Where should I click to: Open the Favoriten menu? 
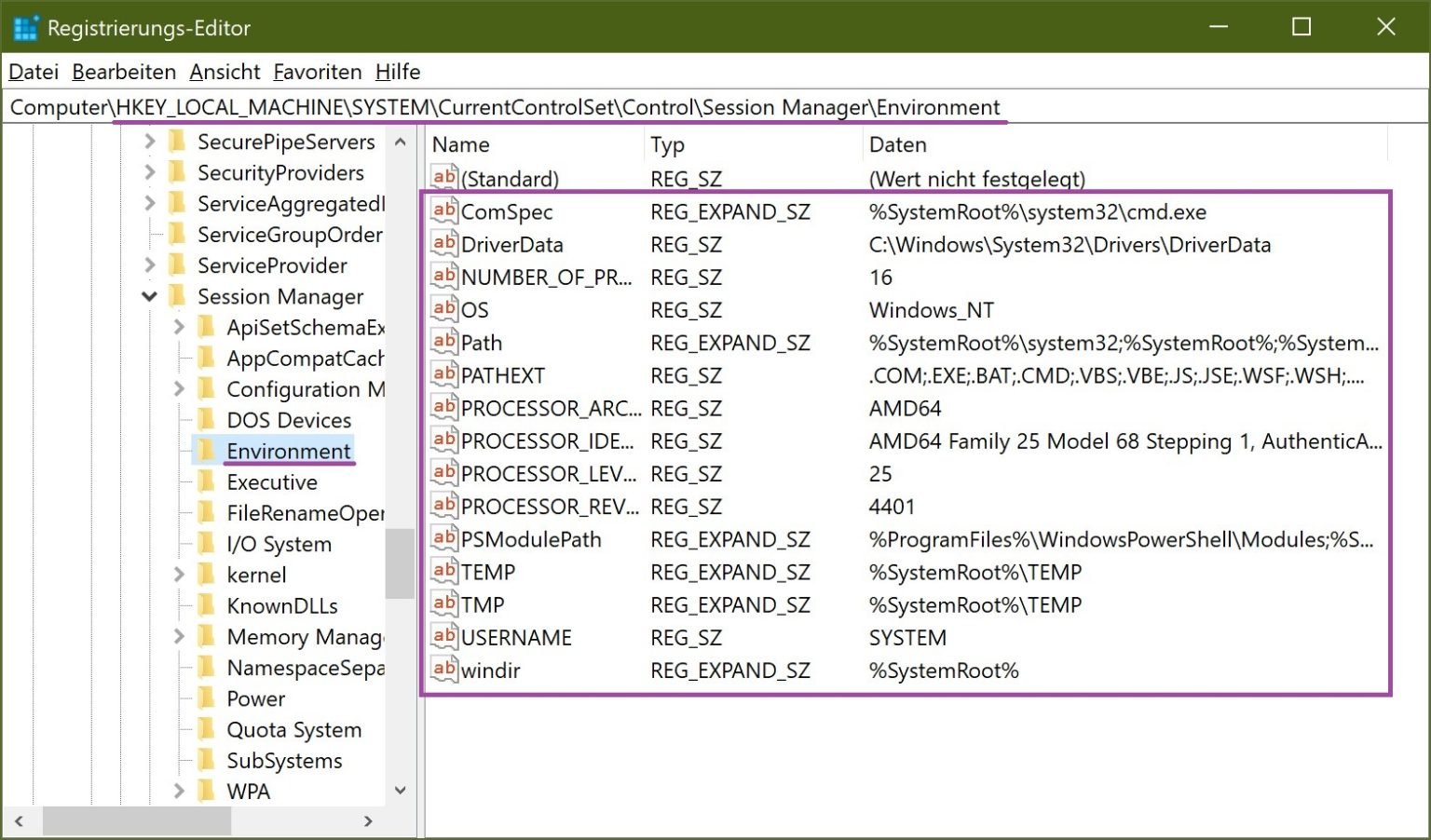pyautogui.click(x=318, y=72)
